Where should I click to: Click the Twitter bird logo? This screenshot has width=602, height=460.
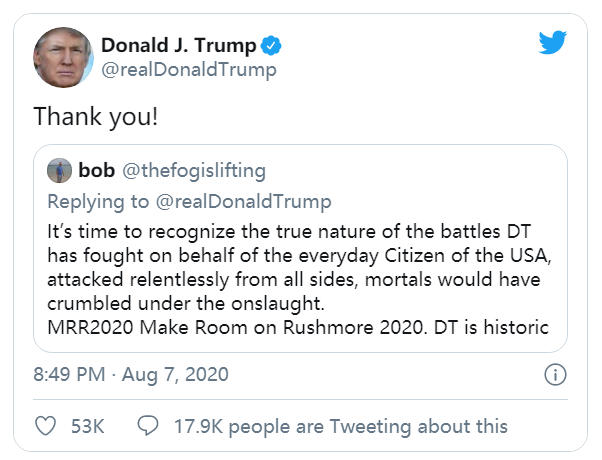[552, 43]
